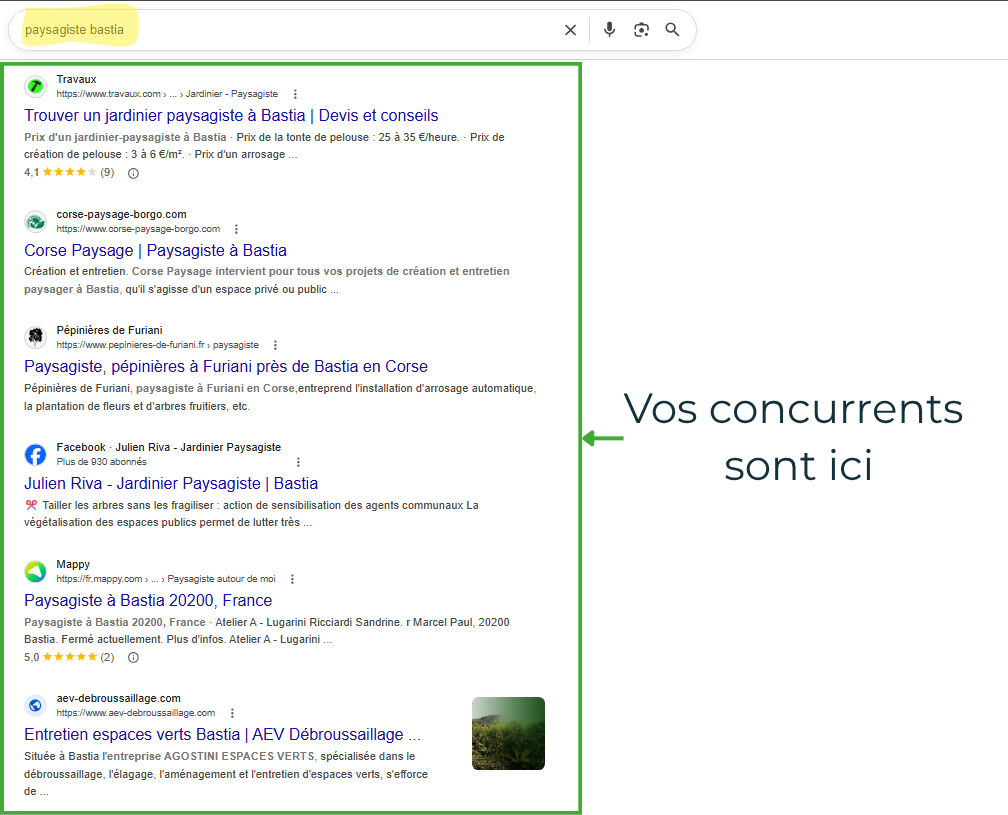
Task: Open 'Julien Riva - Jardinier Paysagiste | Bastia' link
Action: [171, 483]
